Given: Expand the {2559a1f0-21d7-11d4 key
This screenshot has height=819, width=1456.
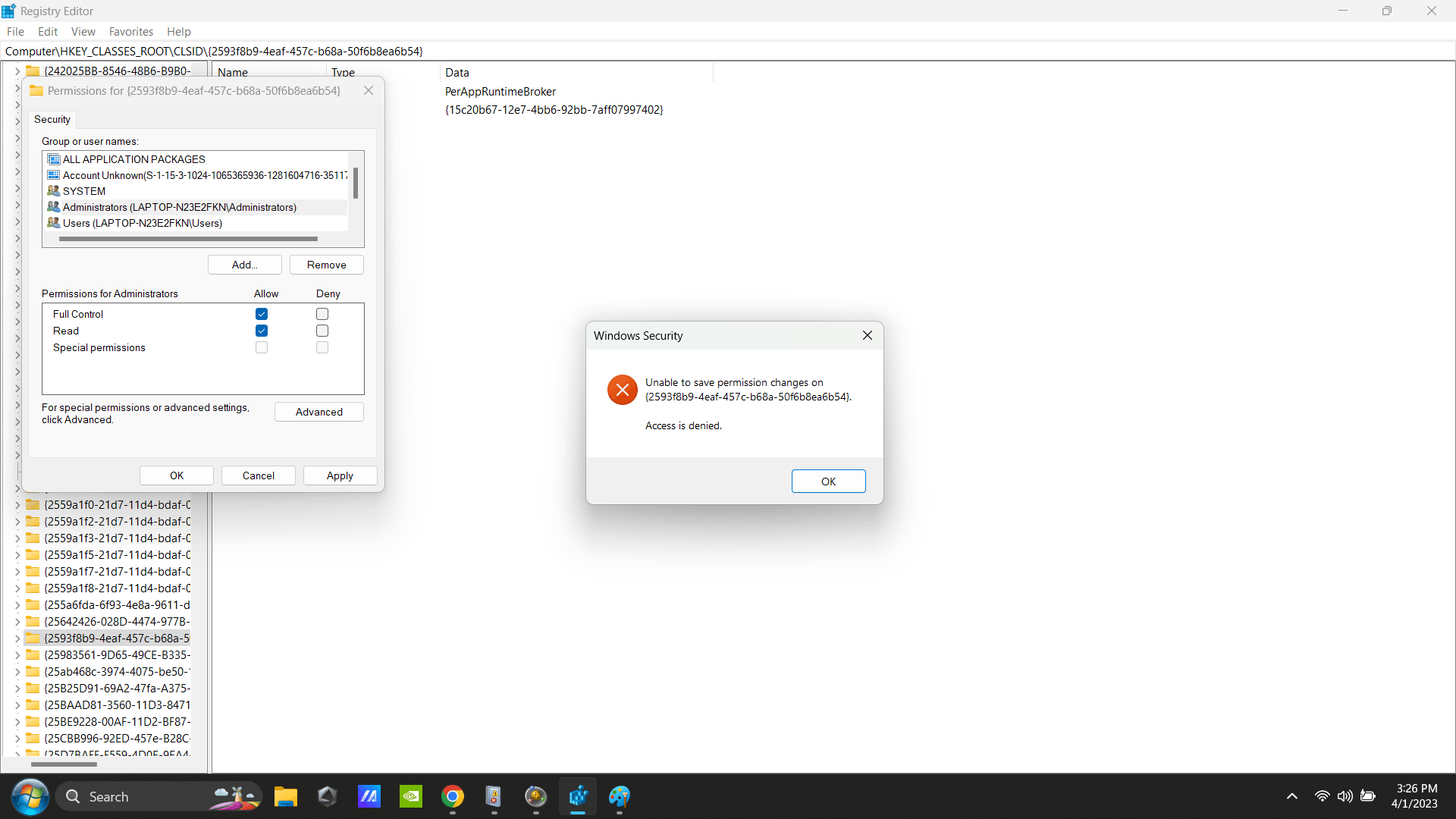Looking at the screenshot, I should tap(17, 505).
